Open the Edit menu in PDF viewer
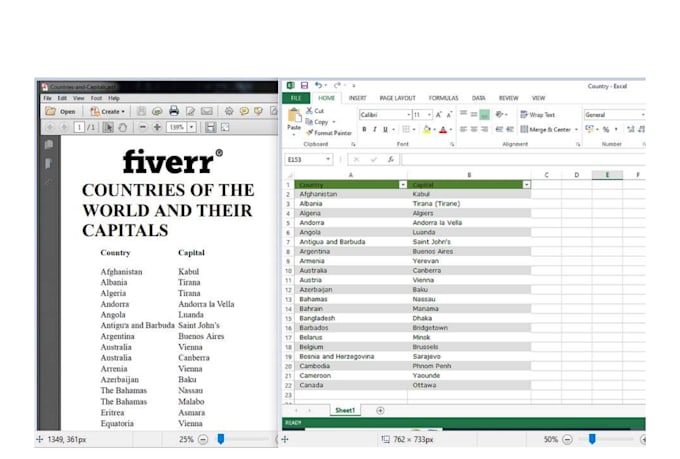Viewport: 680px width, 459px height. pyautogui.click(x=62, y=98)
